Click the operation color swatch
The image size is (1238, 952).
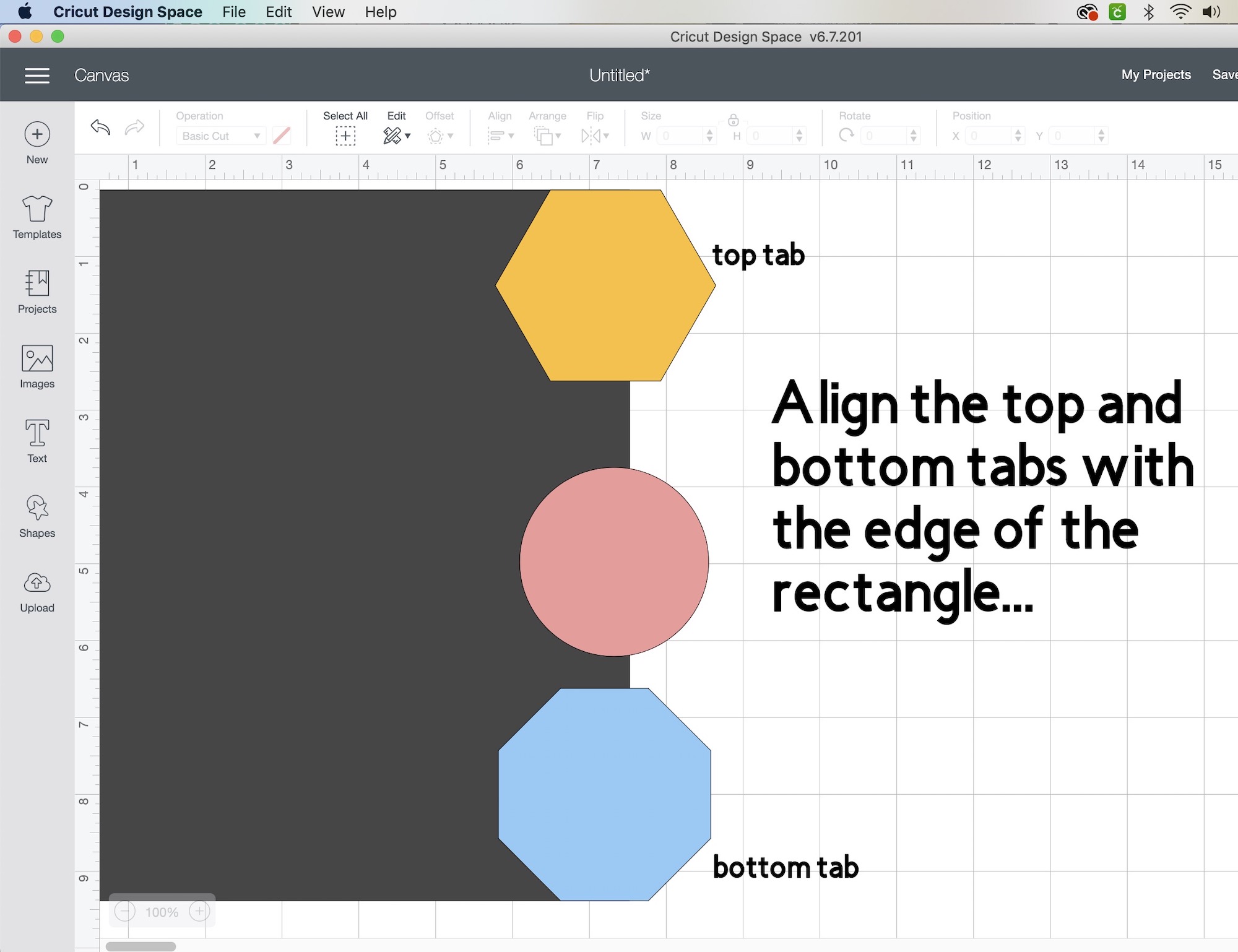coord(282,136)
